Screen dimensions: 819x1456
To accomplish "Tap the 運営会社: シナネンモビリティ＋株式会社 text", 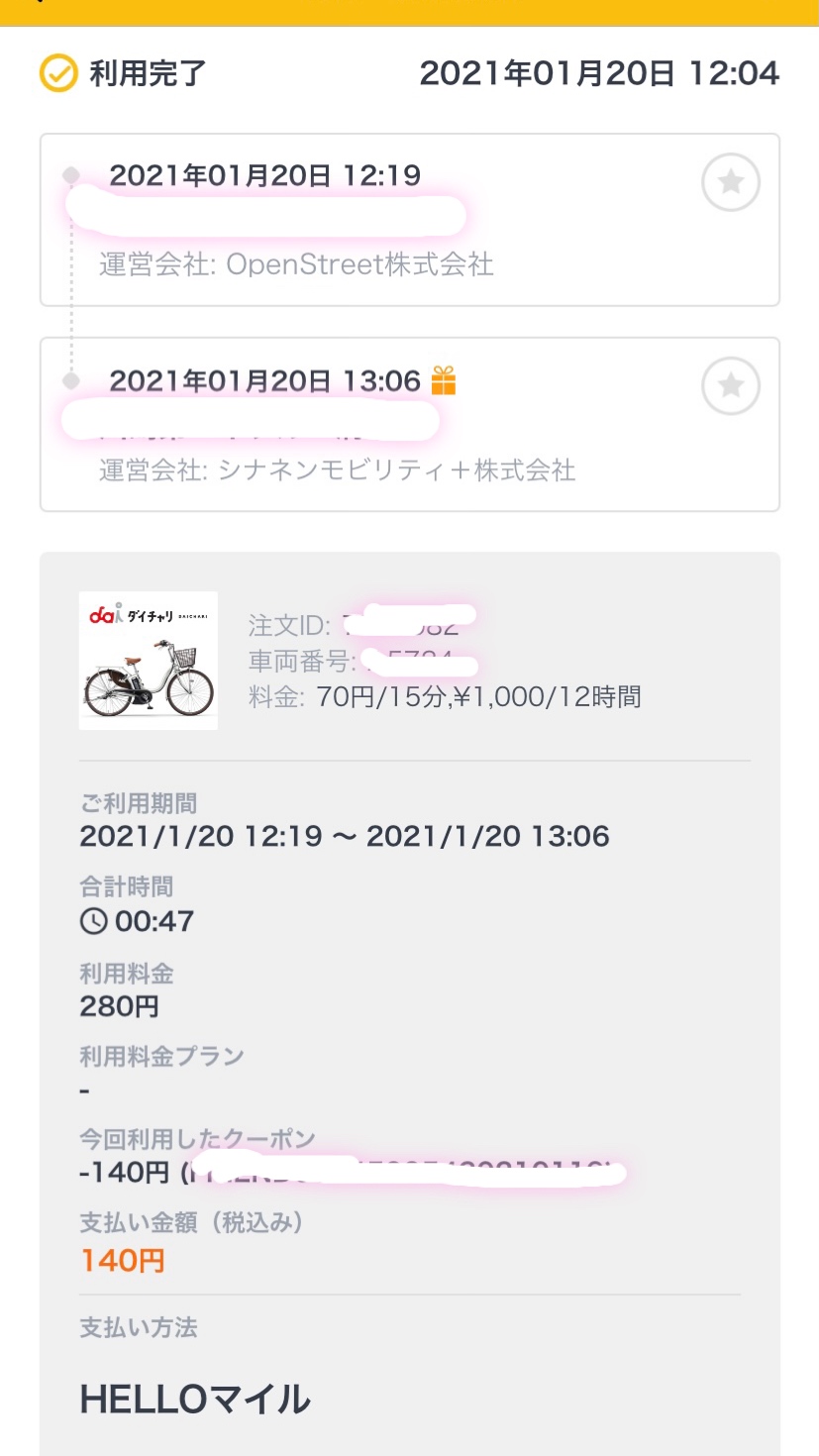I will [337, 469].
